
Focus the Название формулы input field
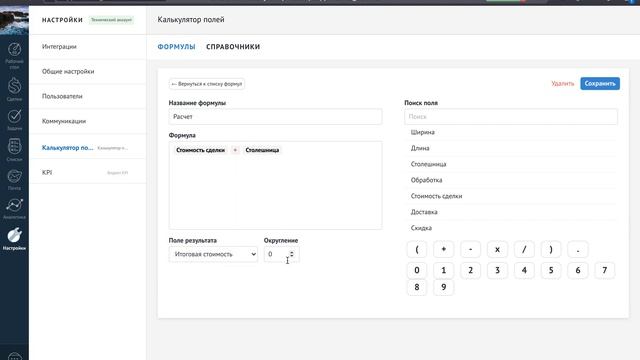276,117
